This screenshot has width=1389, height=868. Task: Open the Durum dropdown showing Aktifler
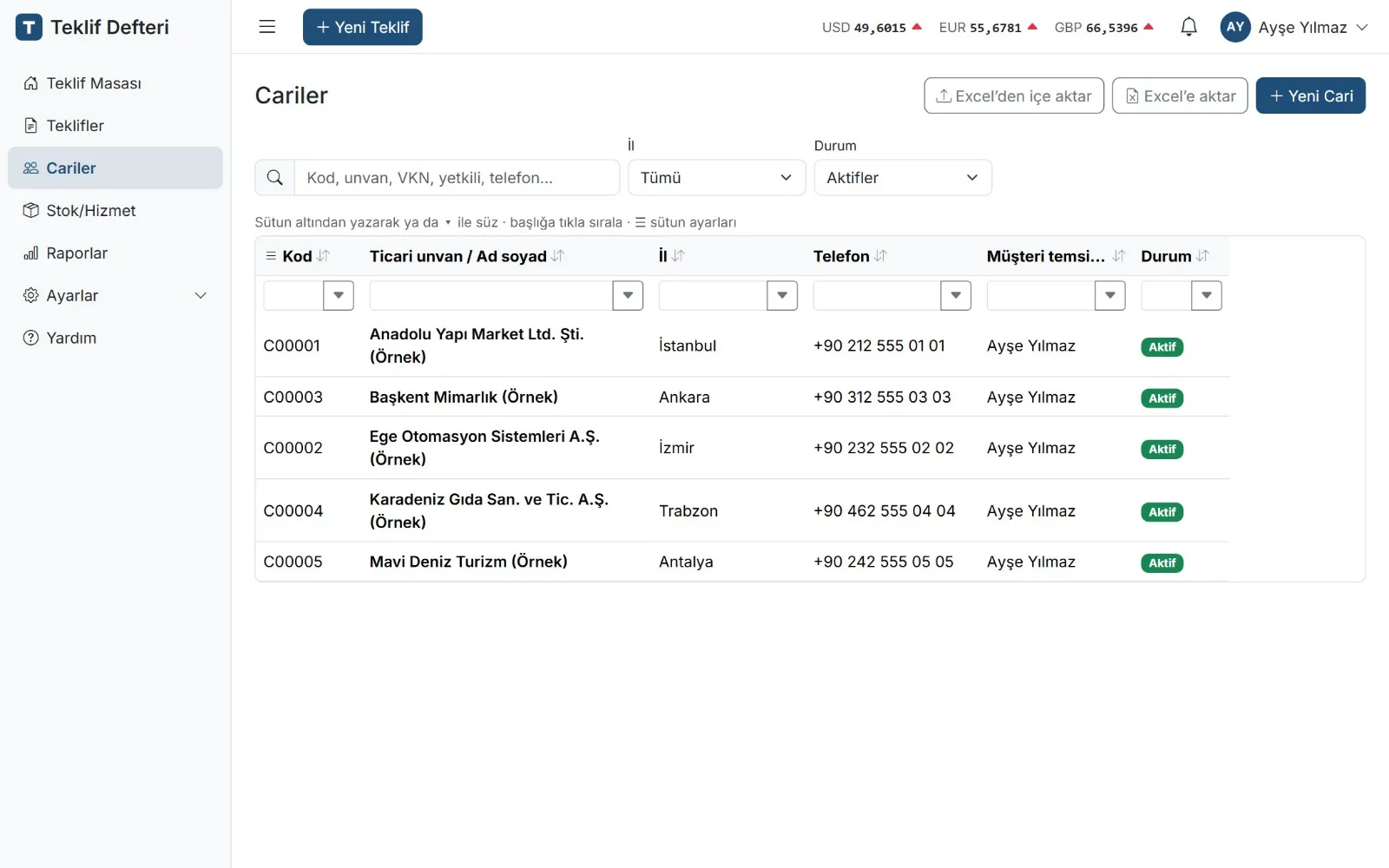pos(903,178)
